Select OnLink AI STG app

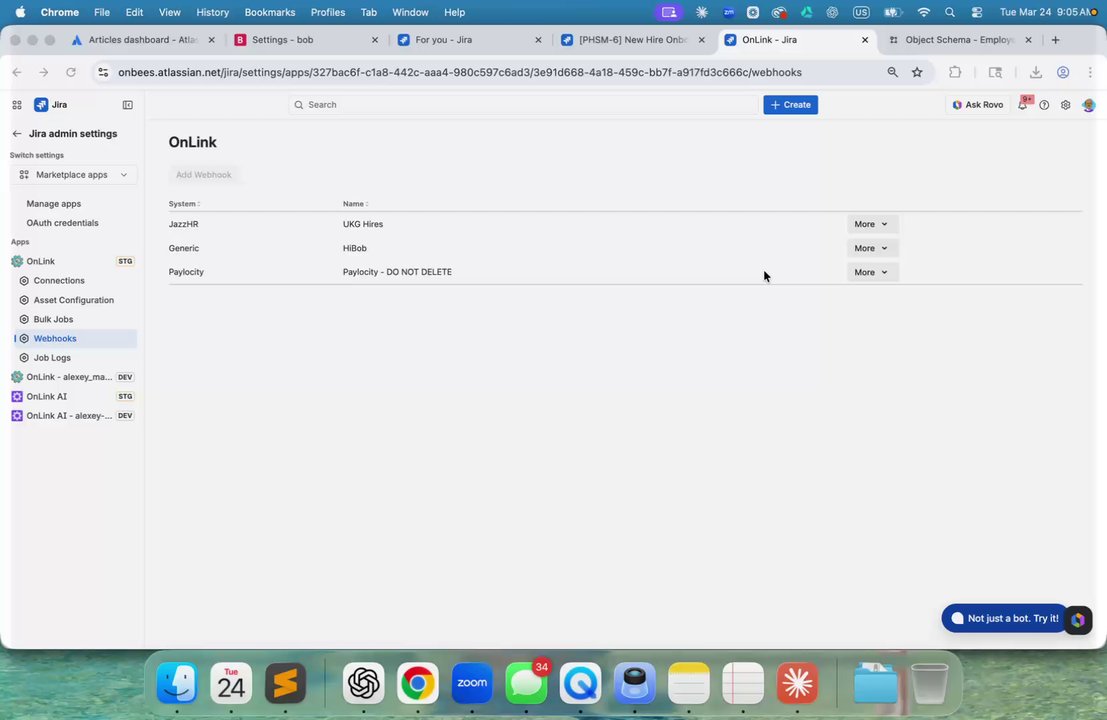tap(73, 396)
